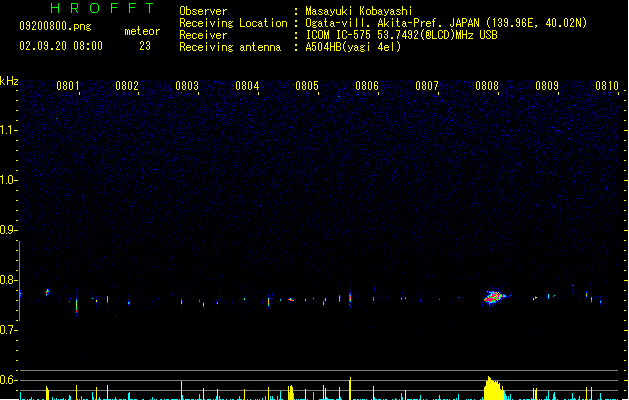The height and width of the screenshot is (400, 629).
Task: Click the date 02.09.20 08:00
Action: [x=61, y=46]
